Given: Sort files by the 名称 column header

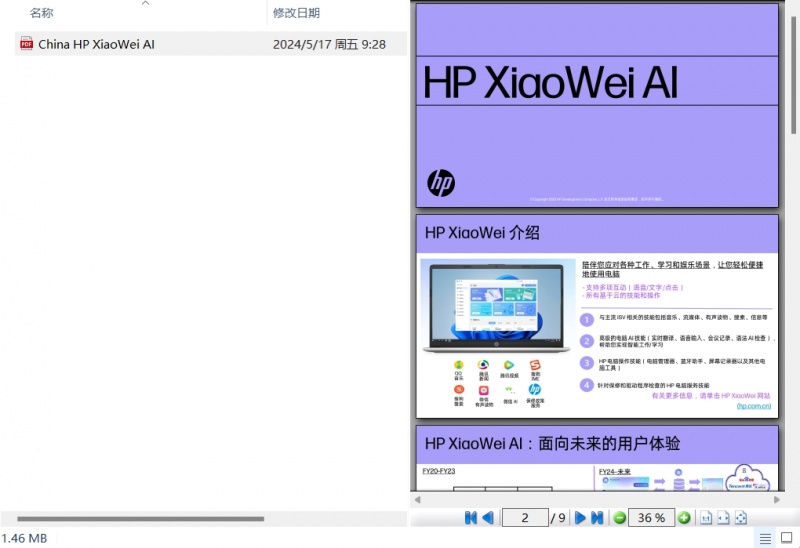Looking at the screenshot, I should tap(41, 13).
